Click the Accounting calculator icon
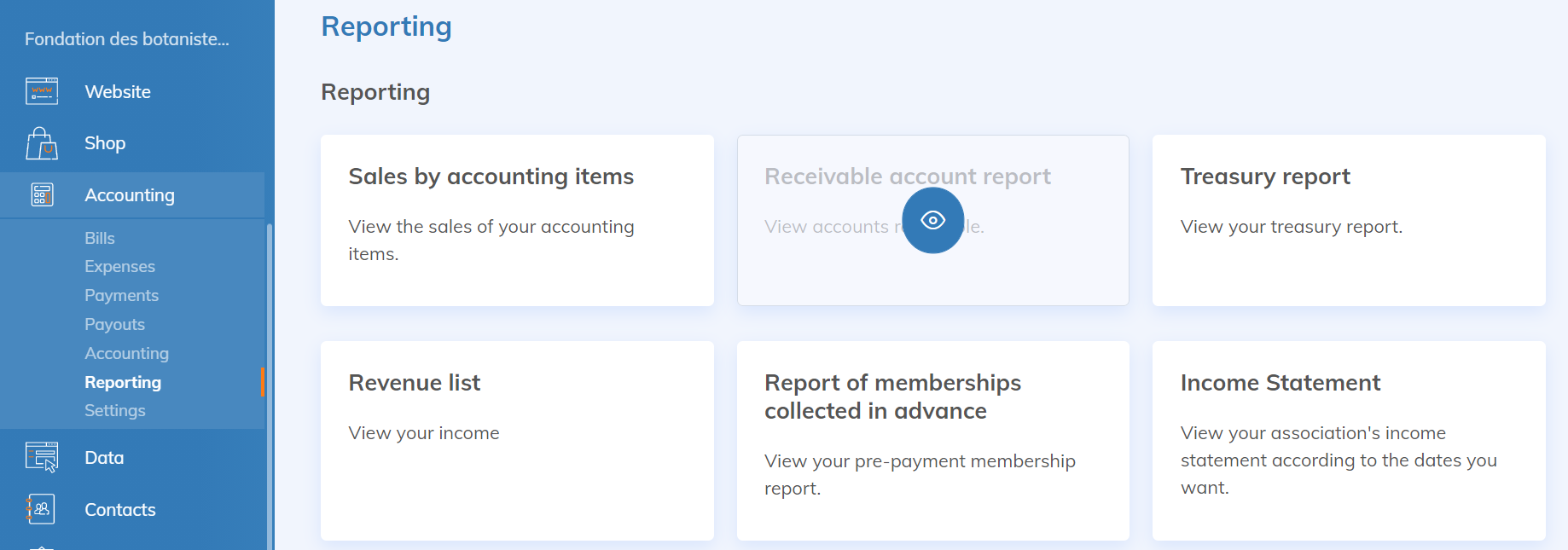The width and height of the screenshot is (1568, 550). 41,195
